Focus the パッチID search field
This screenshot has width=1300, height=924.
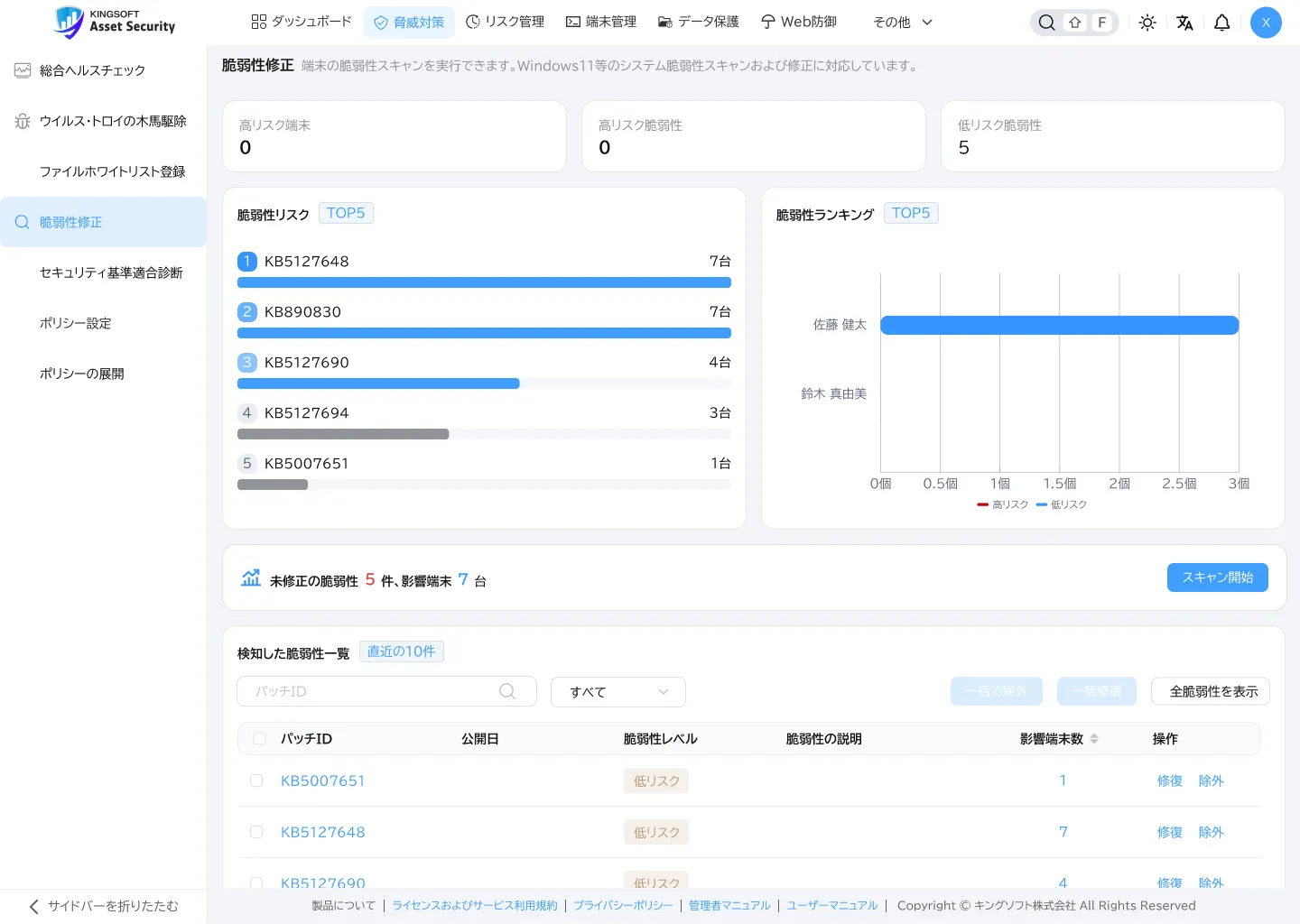pos(386,691)
